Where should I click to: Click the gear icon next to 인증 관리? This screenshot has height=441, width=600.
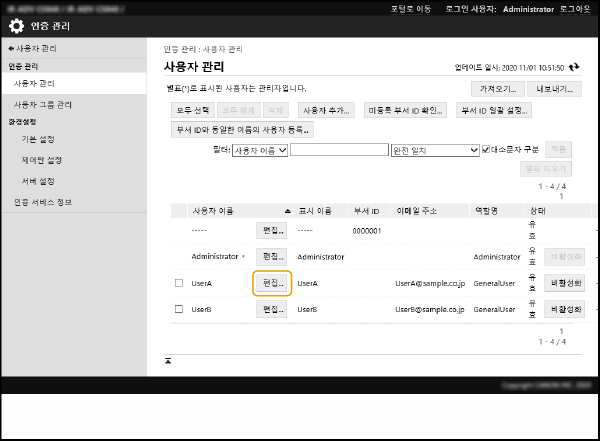click(x=16, y=26)
